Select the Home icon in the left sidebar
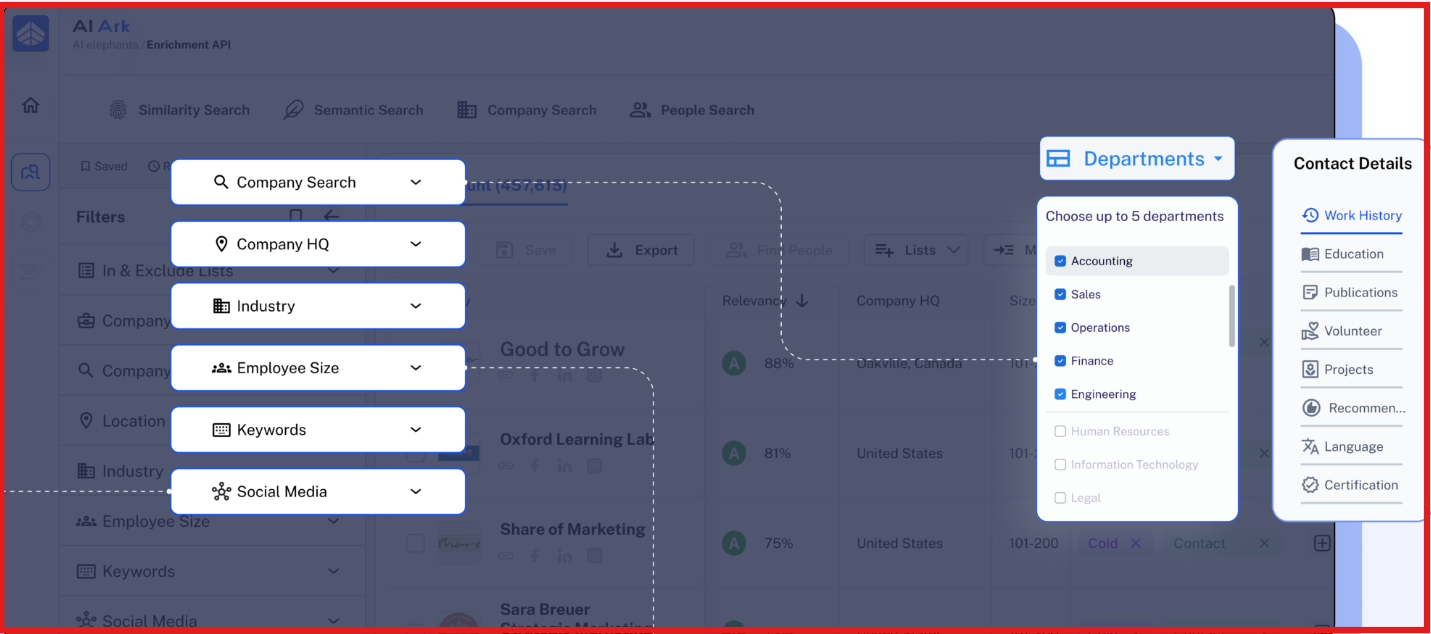Image resolution: width=1431 pixels, height=634 pixels. click(x=30, y=103)
